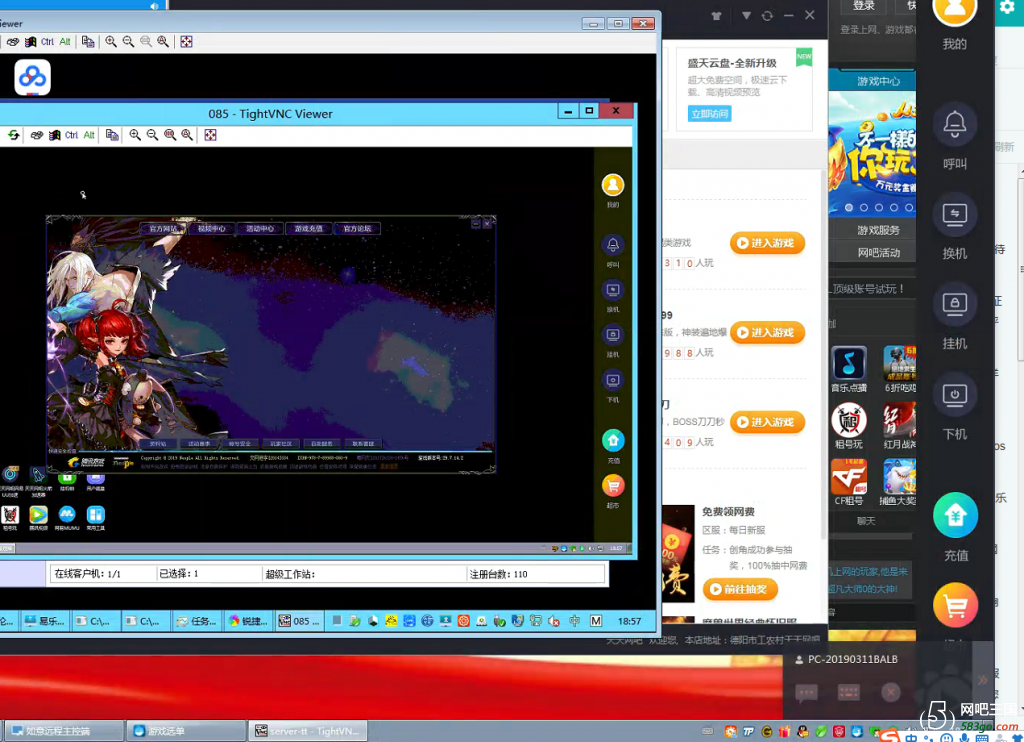1024x742 pixels.
Task: Toggle Ctrl key in outer TightVNC Viewer toolbar
Action: [47, 42]
